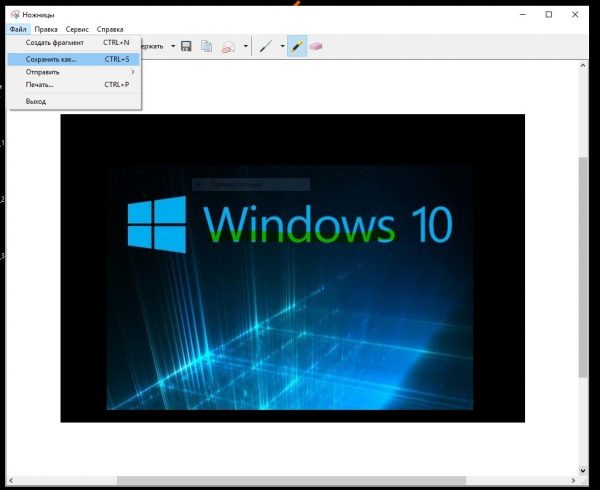The image size is (600, 490).
Task: Open the Справка menu
Action: click(x=110, y=29)
